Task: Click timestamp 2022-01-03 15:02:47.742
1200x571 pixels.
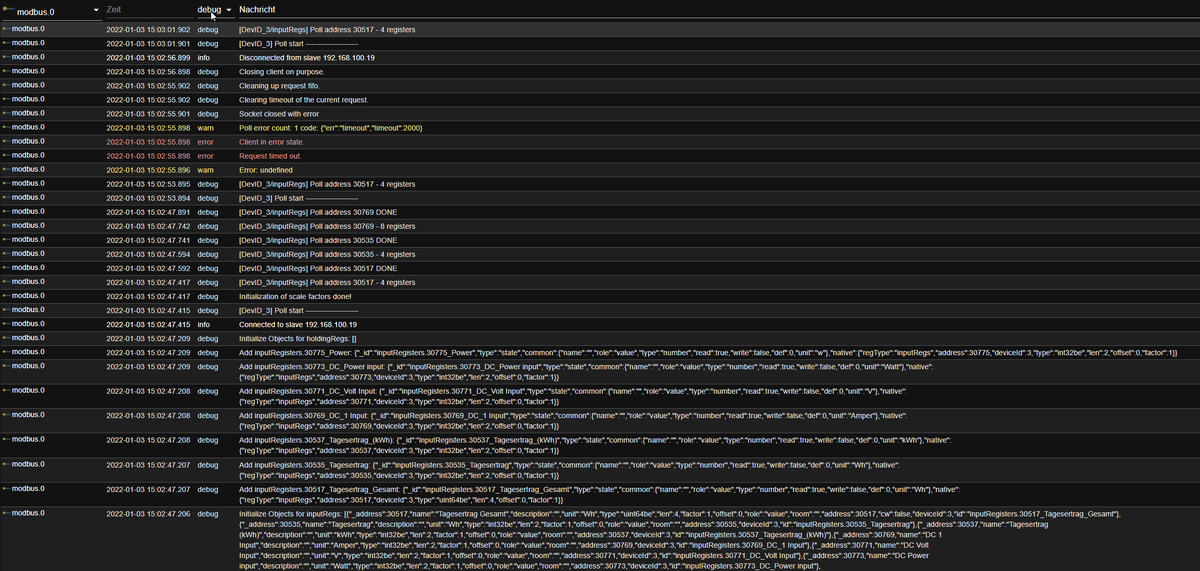Action: (148, 226)
